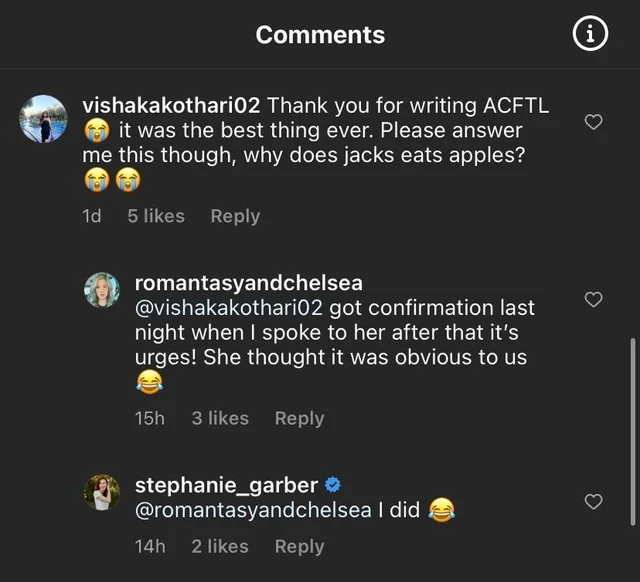View the 3 likes on romantasyandchelsea's reply
The image size is (640, 582).
[x=220, y=418]
